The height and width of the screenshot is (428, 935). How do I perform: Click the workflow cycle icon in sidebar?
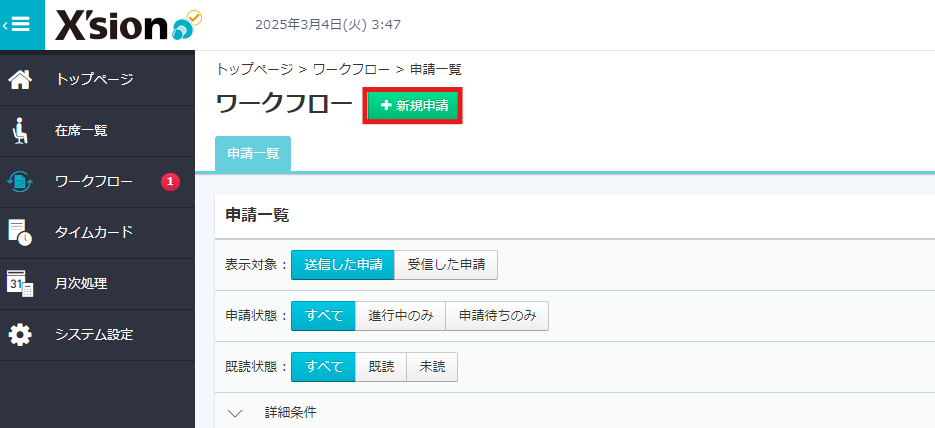(x=21, y=181)
